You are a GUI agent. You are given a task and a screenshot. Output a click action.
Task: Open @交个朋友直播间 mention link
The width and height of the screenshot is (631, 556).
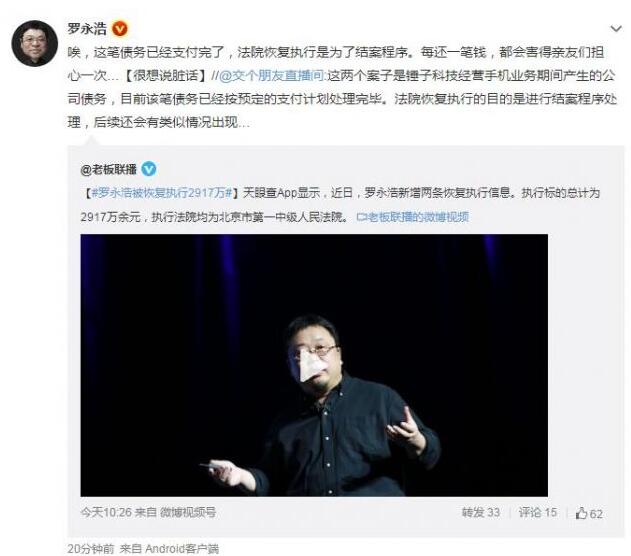[x=272, y=76]
